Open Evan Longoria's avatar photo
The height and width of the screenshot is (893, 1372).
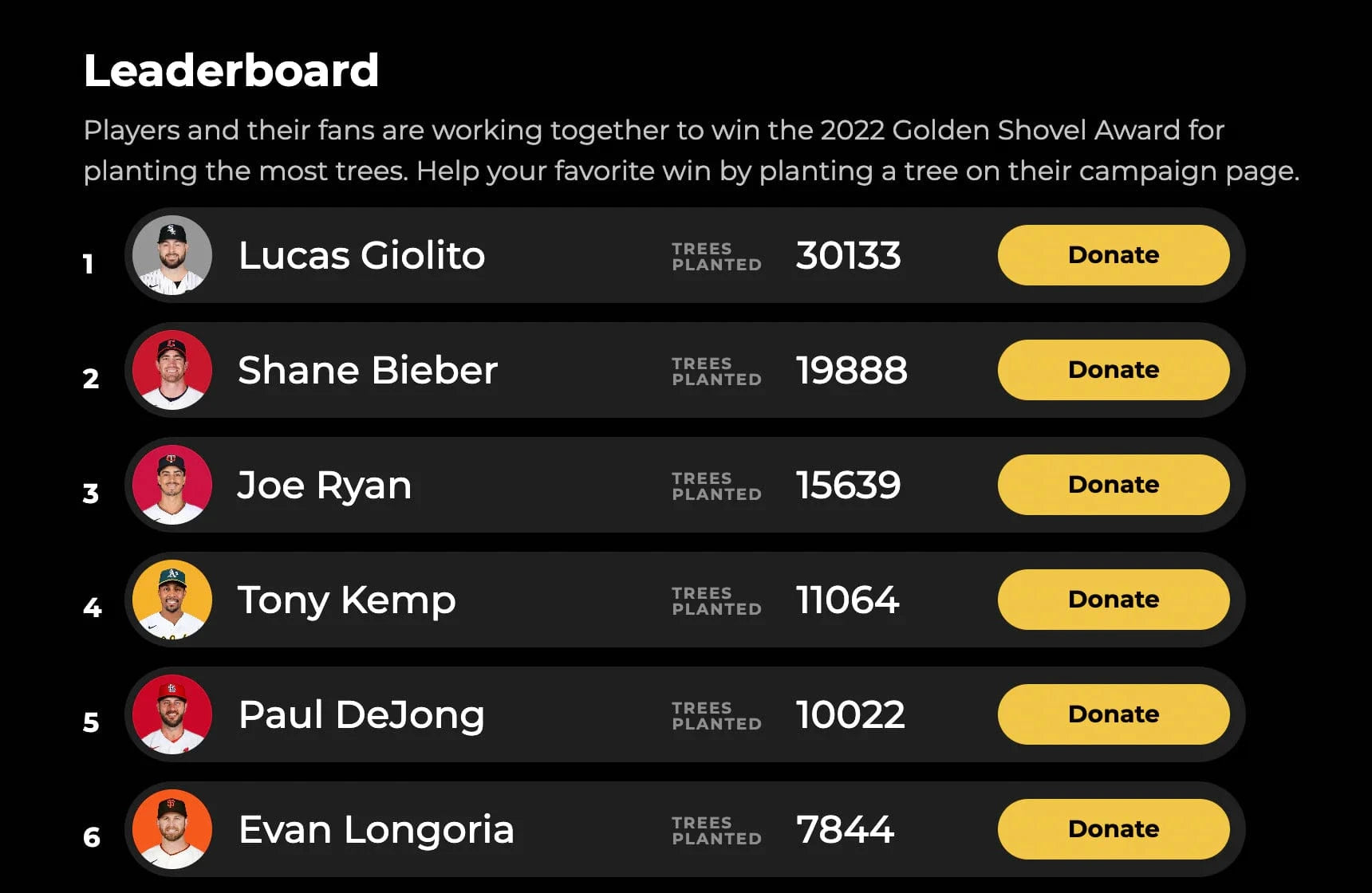coord(172,829)
